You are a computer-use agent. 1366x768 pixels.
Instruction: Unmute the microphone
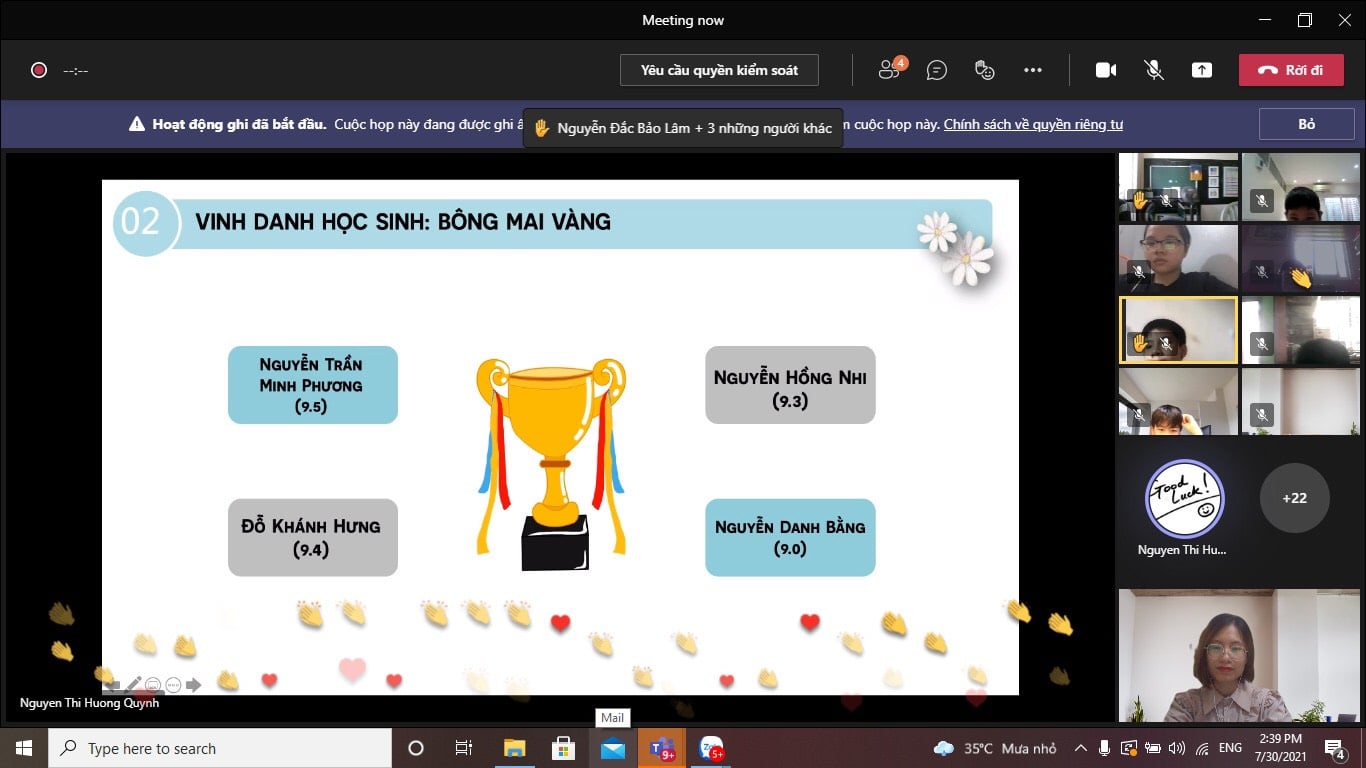coord(1154,70)
